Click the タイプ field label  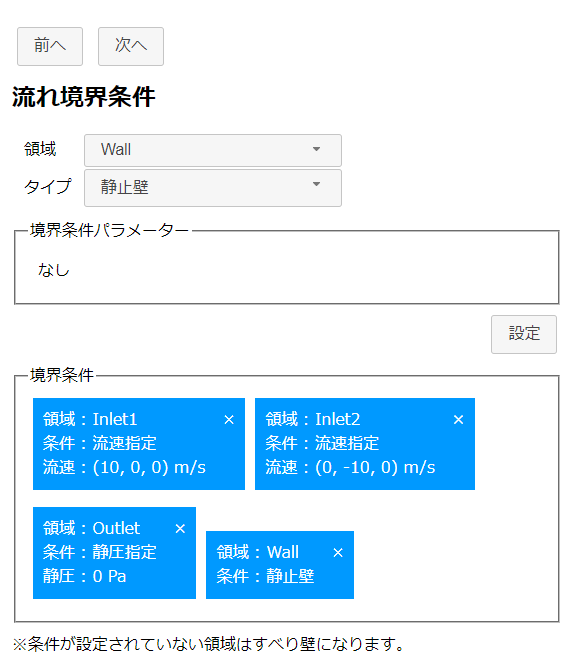coord(48,186)
